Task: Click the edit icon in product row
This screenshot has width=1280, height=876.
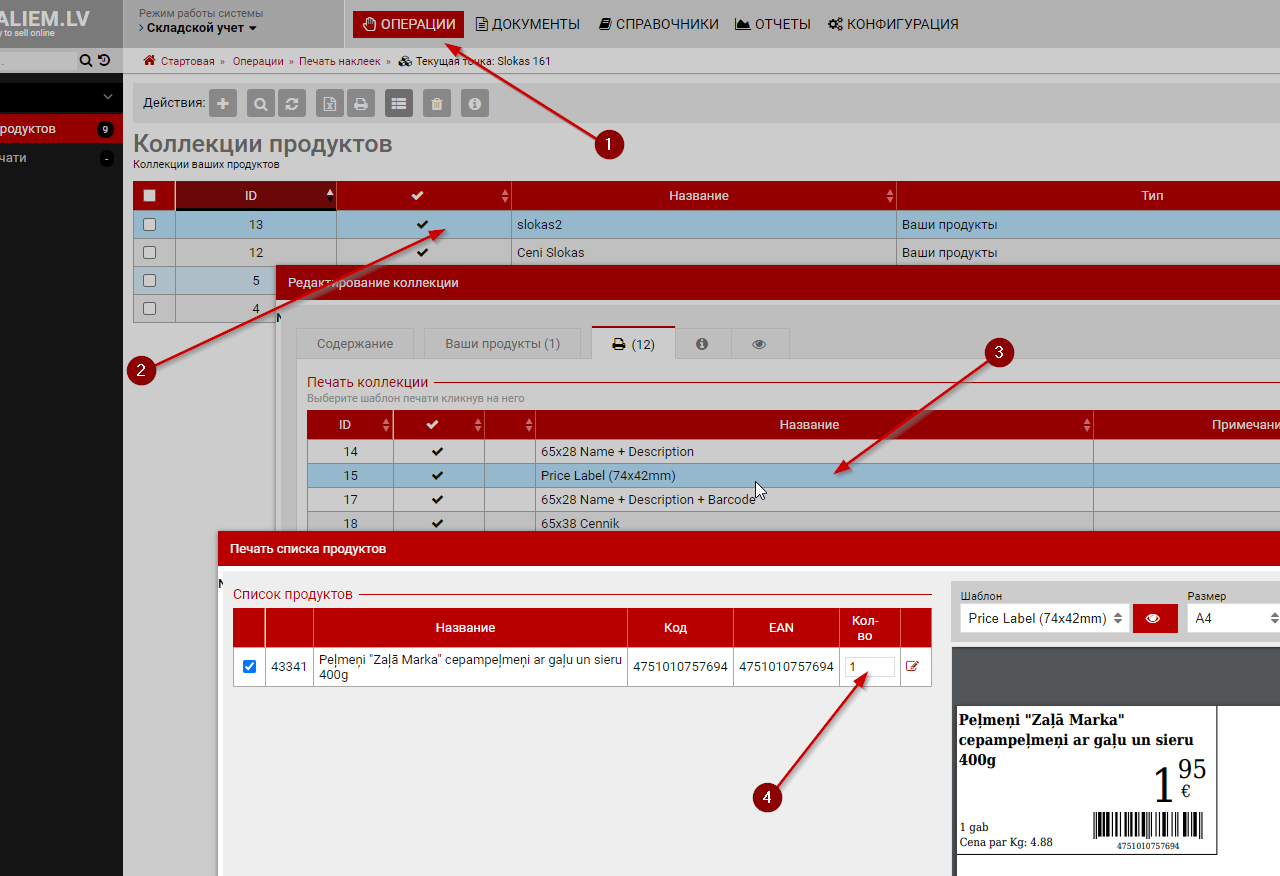Action: [x=912, y=666]
